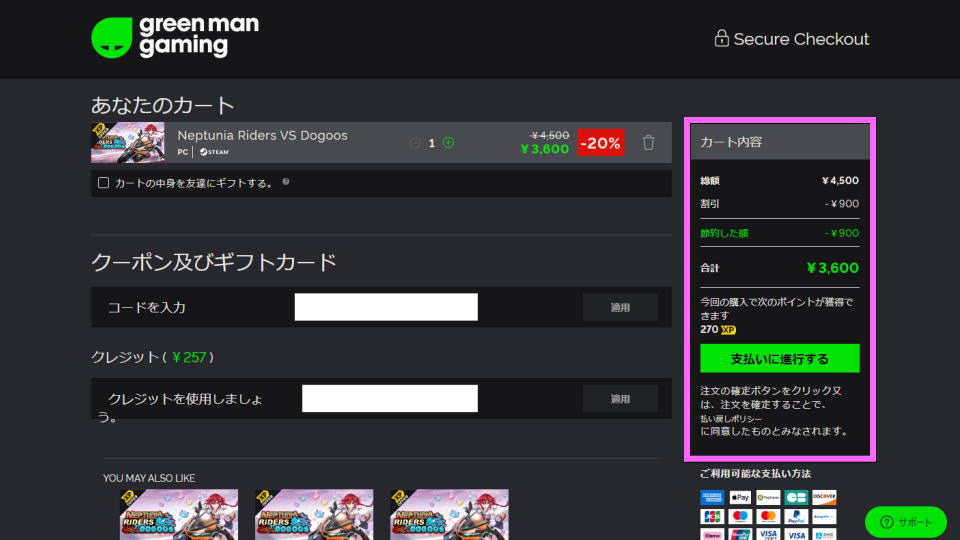Click the XP badge beside 270

click(728, 330)
